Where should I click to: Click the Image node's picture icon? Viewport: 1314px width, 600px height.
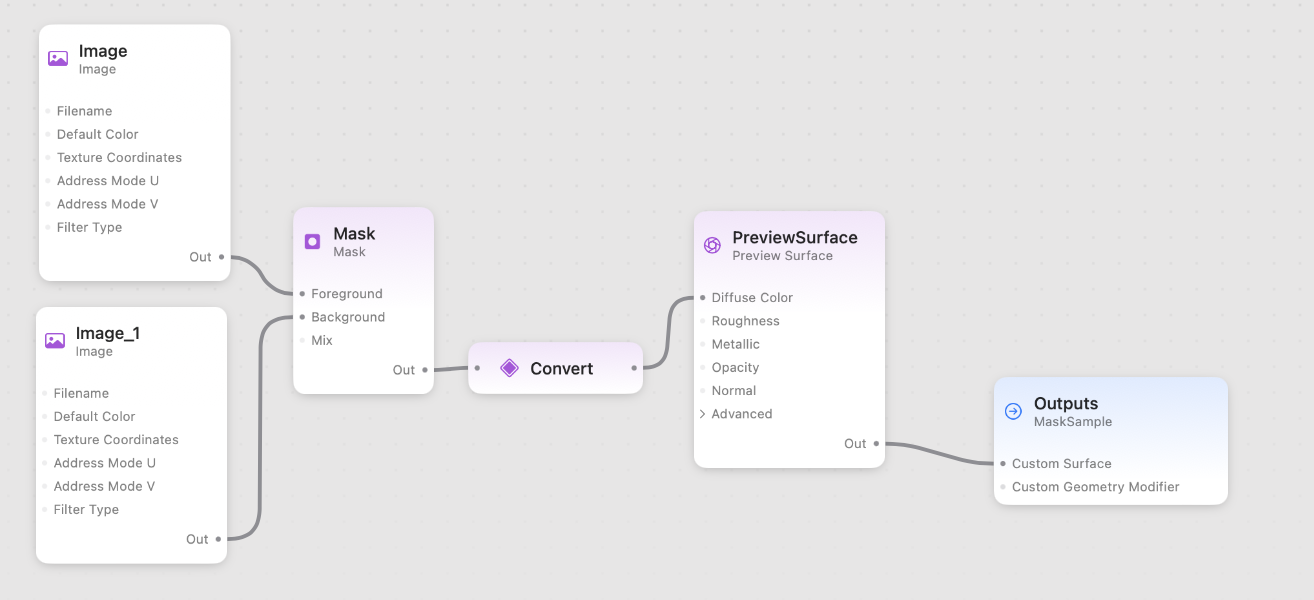[x=58, y=58]
